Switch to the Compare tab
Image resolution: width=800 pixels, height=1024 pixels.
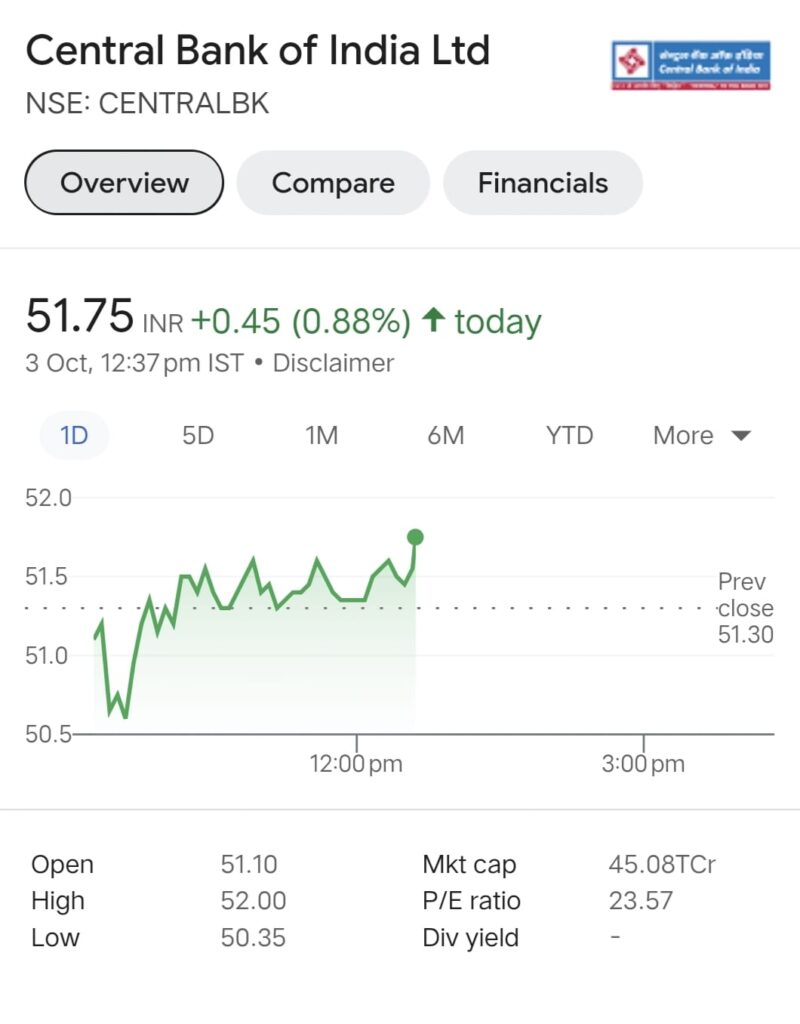pyautogui.click(x=333, y=183)
